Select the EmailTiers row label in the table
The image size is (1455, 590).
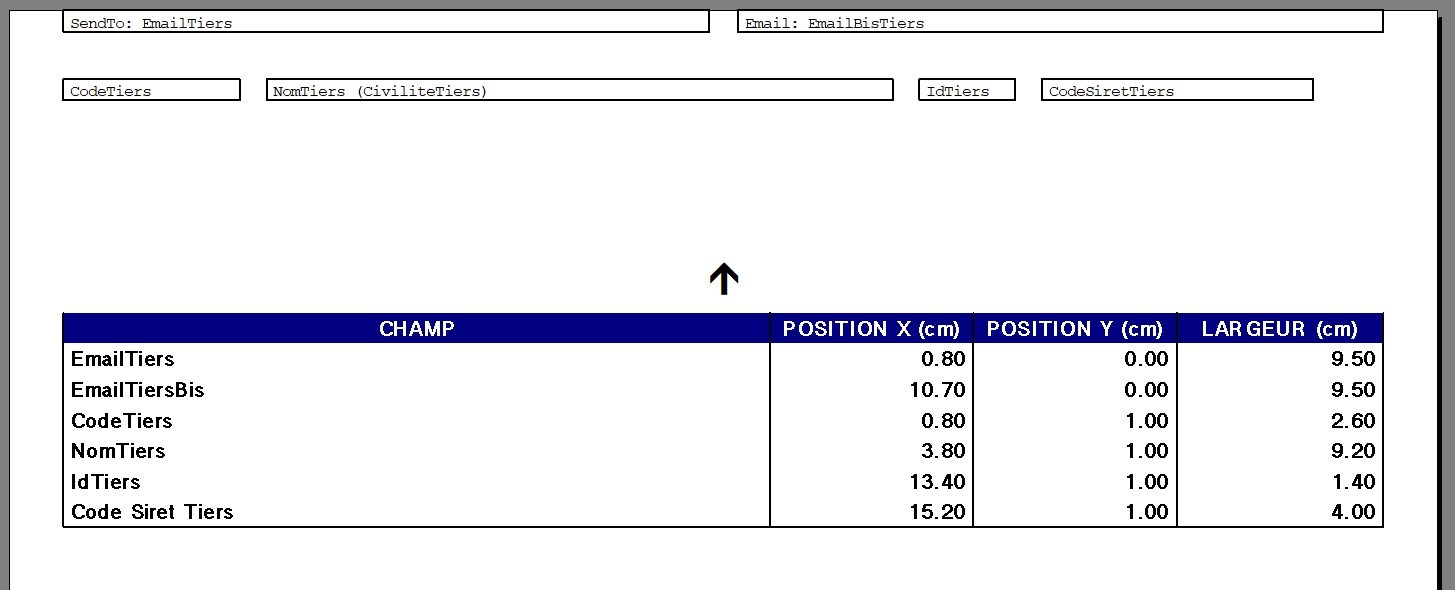122,359
